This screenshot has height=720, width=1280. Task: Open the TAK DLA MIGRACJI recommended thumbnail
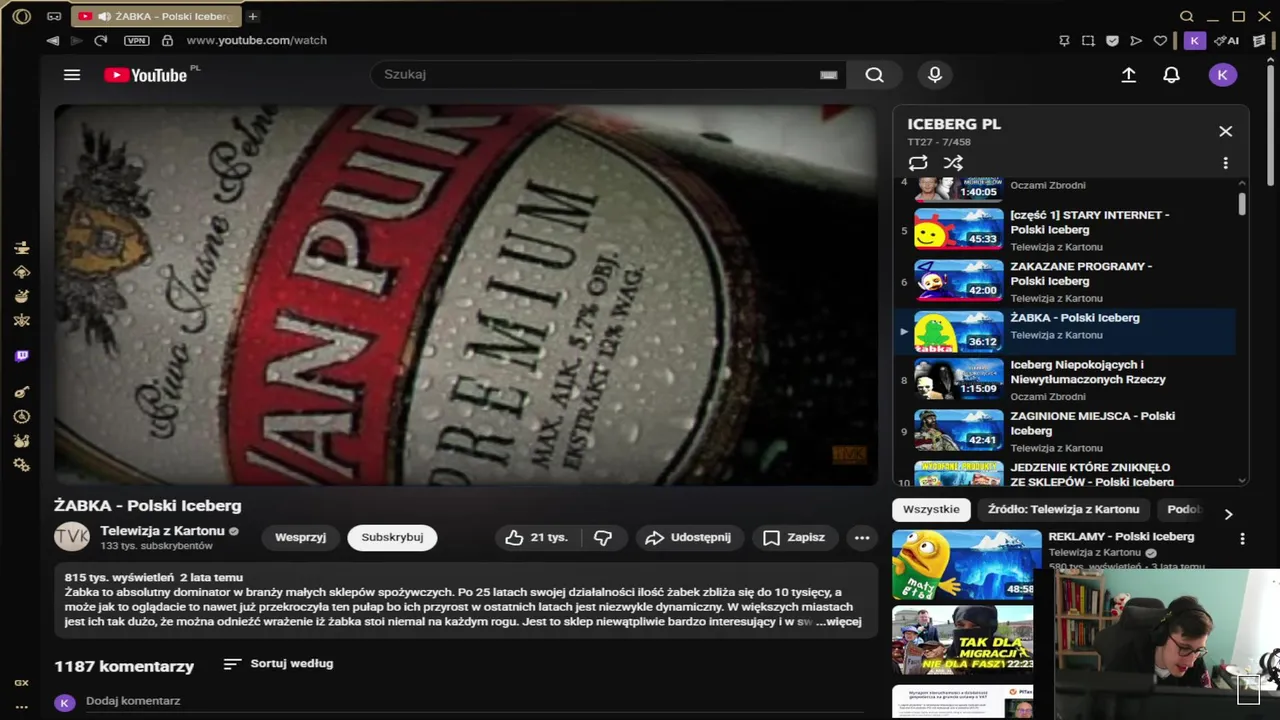[963, 640]
